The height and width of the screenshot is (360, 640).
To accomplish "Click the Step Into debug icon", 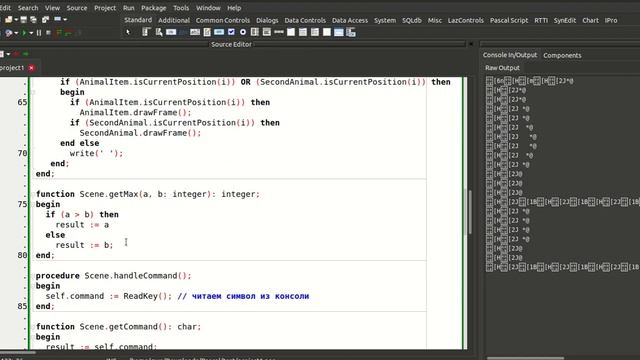I will pos(59,33).
